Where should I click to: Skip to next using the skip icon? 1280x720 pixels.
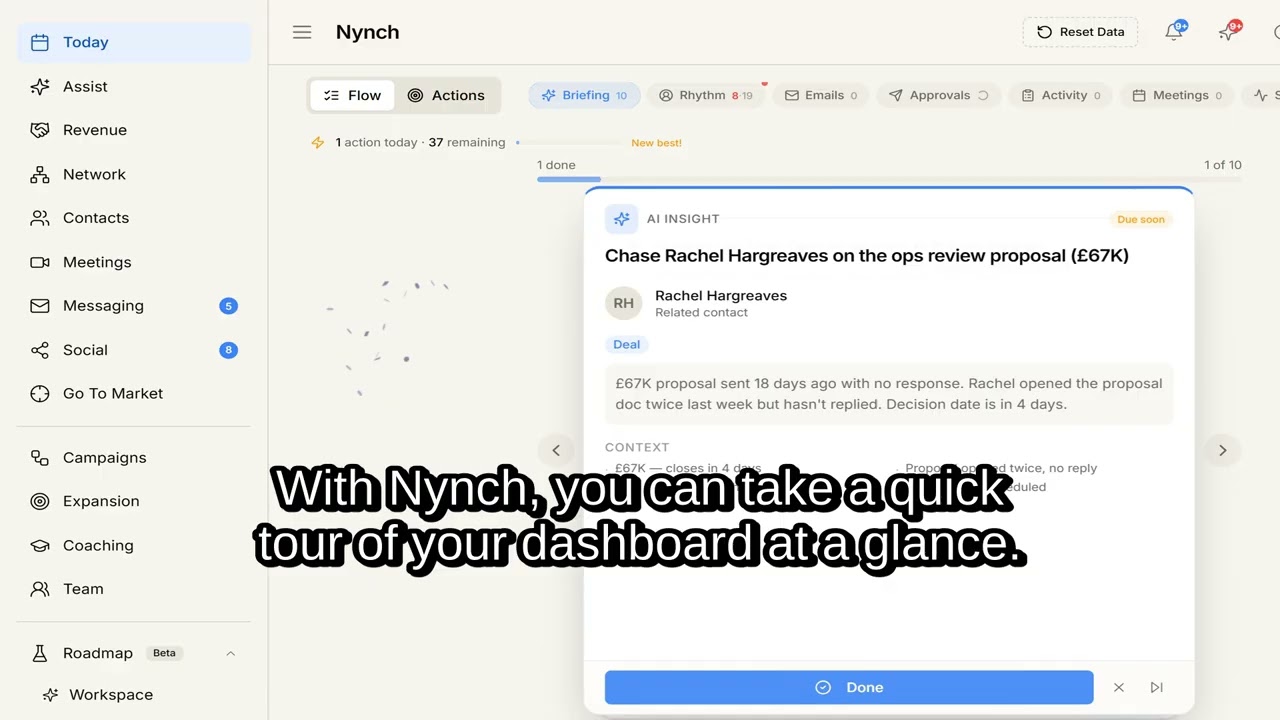point(1157,687)
